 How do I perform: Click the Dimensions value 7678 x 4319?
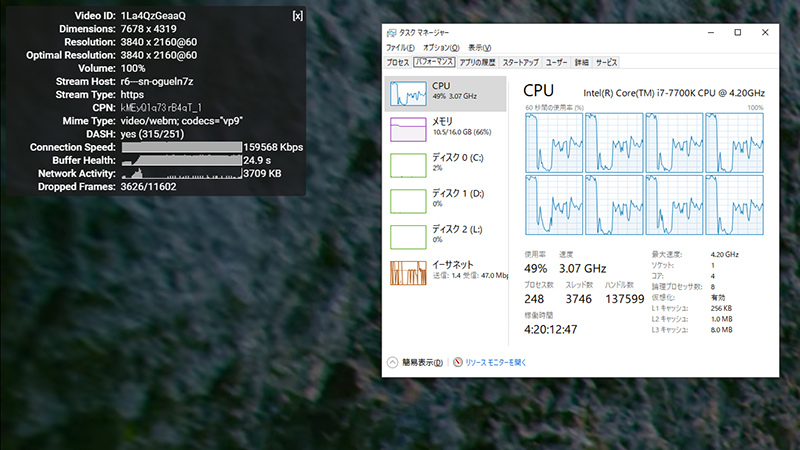coord(148,29)
